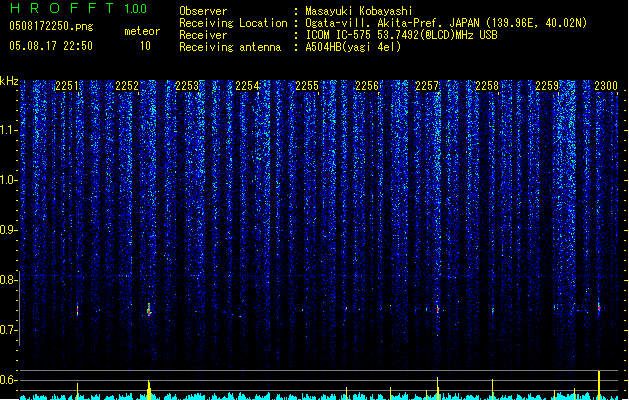Screen dimensions: 629x400
Task: Click the 2256 time marker
Action: tap(367, 86)
